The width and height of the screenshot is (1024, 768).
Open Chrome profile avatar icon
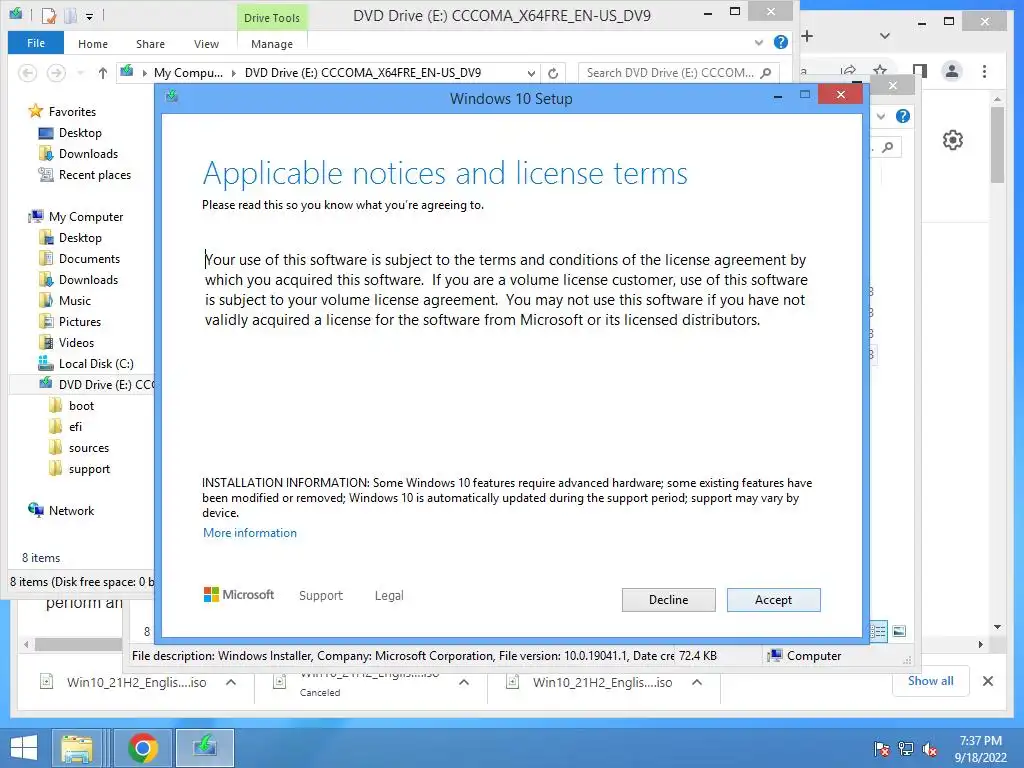click(952, 71)
